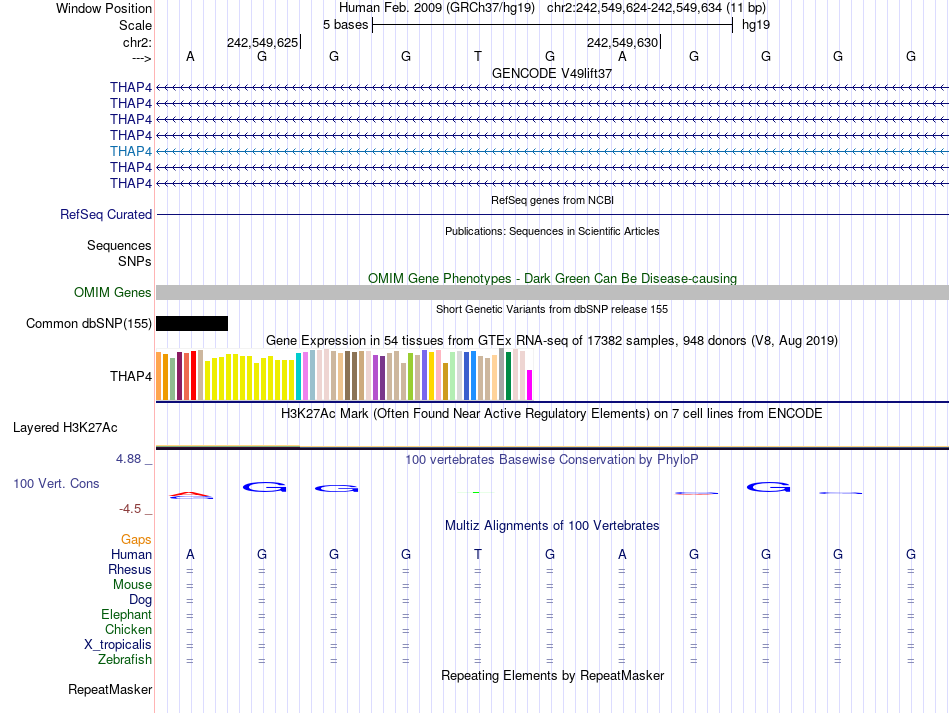Open Gene Expression in 54 tissues GTEx title
Screen dimensions: 950x713
click(552, 340)
